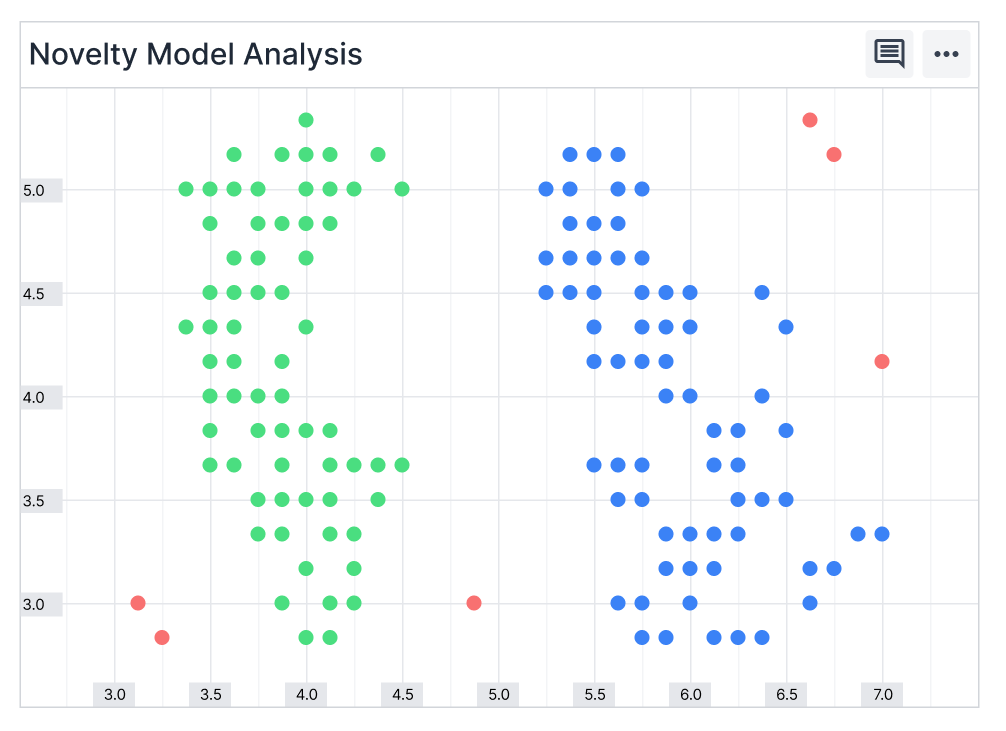1006x731 pixels.
Task: Select the leftmost green data point
Action: pyautogui.click(x=184, y=187)
